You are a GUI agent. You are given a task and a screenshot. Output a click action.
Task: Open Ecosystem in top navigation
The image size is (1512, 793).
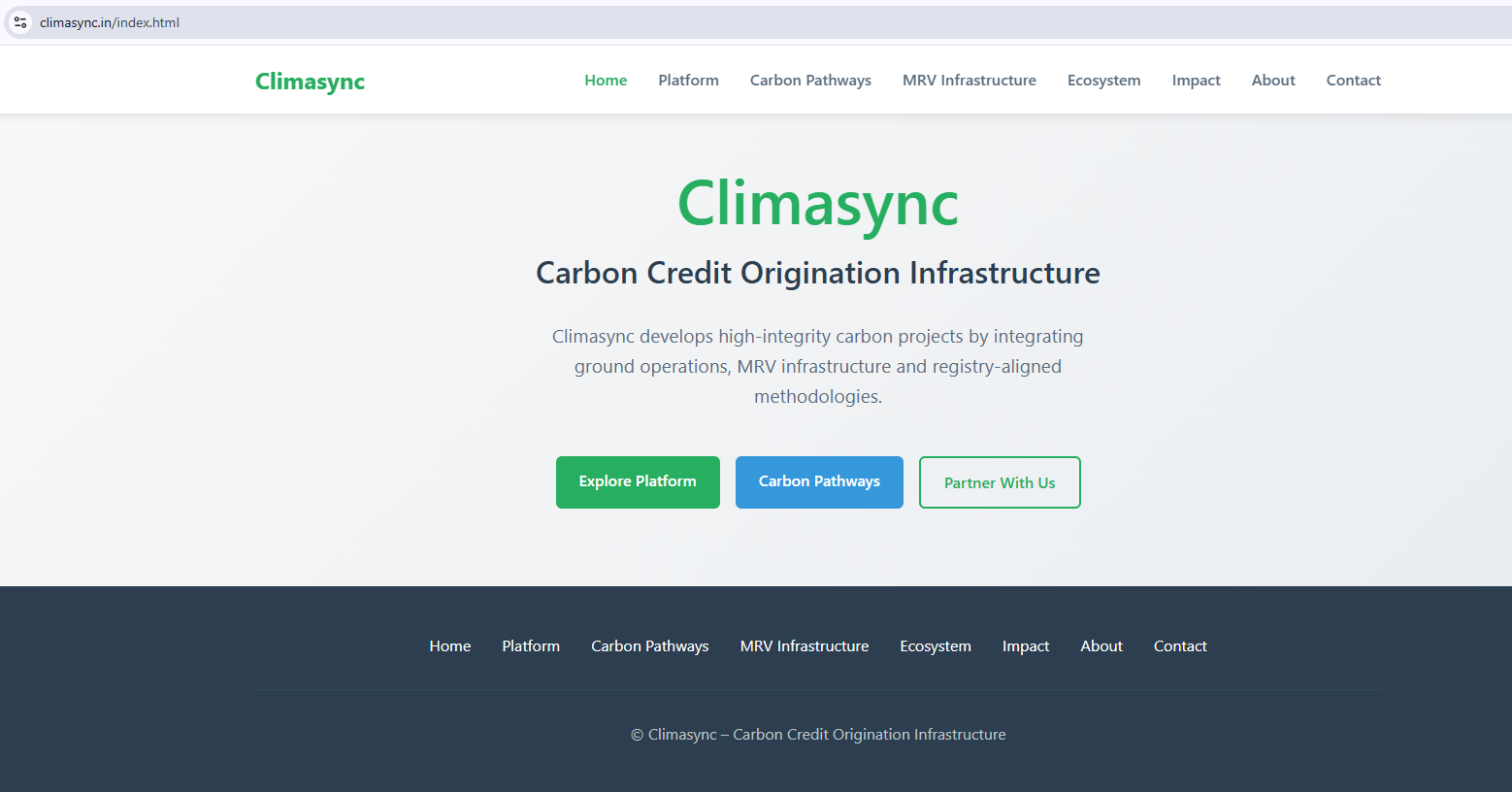(1103, 81)
